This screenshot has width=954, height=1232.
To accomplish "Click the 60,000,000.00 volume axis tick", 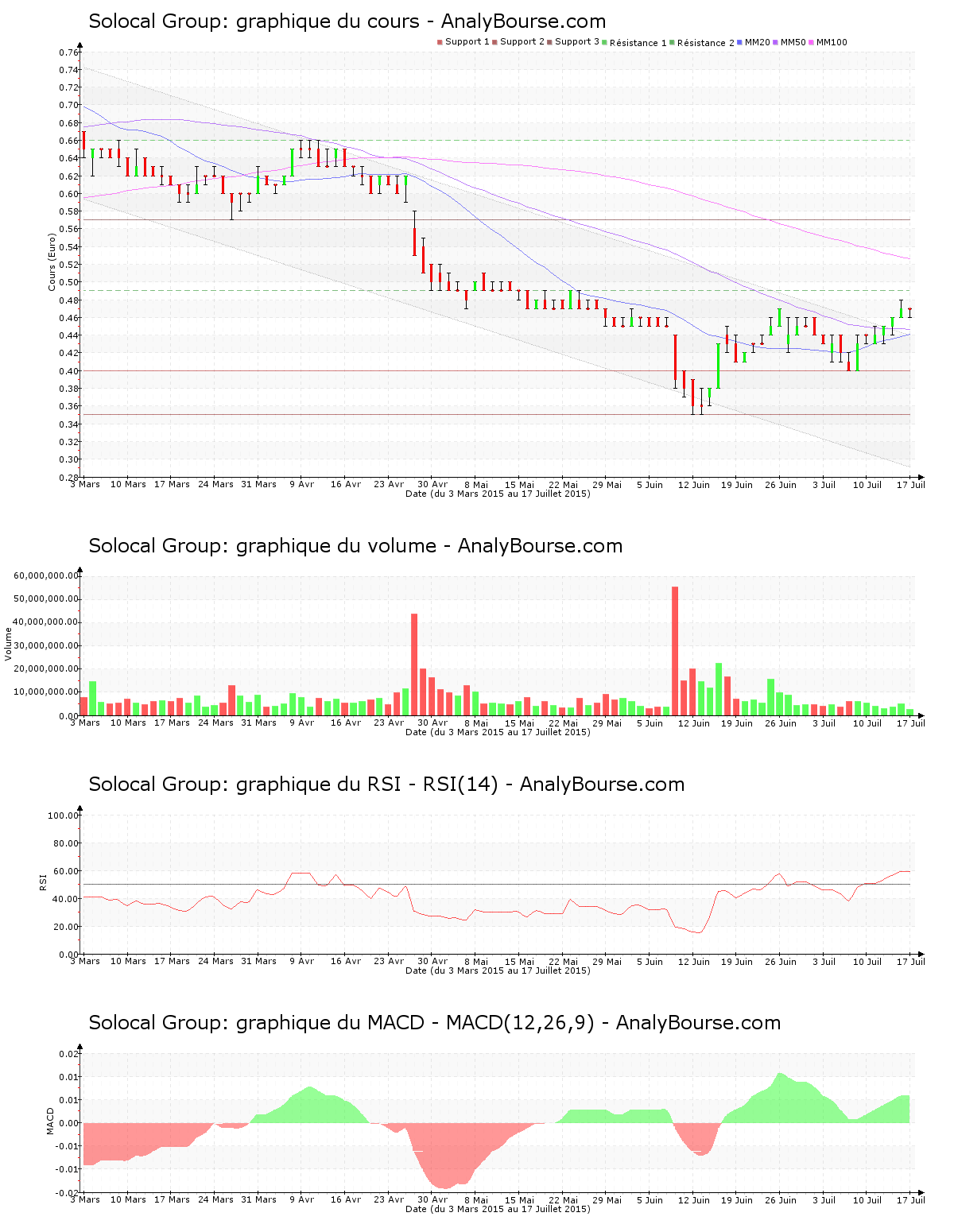I will (x=46, y=575).
